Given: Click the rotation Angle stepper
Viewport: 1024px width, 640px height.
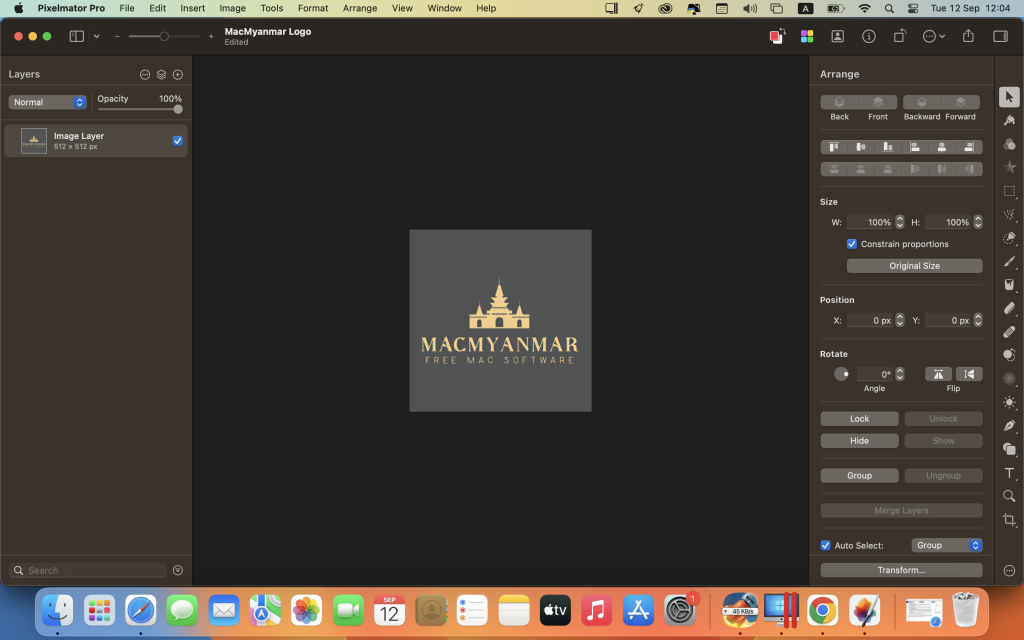Looking at the screenshot, I should pyautogui.click(x=900, y=374).
